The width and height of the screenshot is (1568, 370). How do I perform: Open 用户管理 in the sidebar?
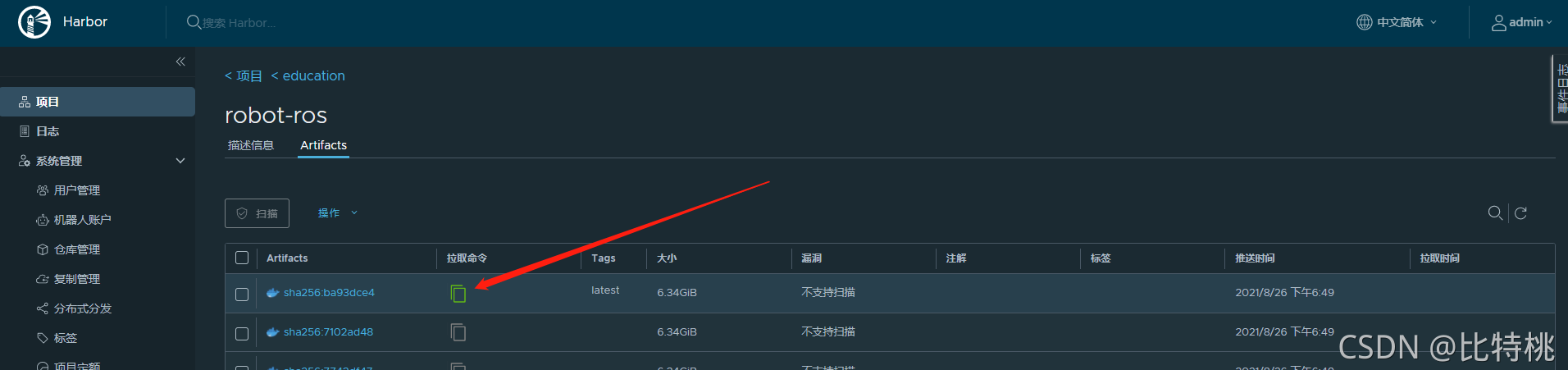click(x=77, y=190)
